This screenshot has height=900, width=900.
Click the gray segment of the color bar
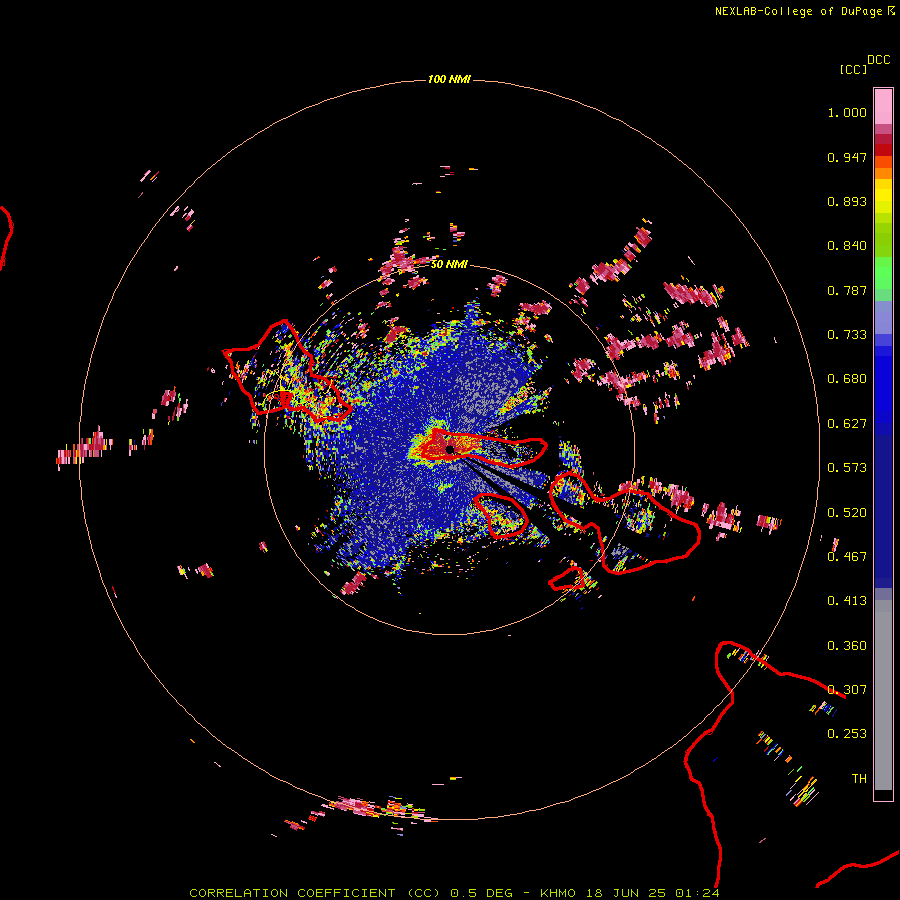(x=883, y=695)
